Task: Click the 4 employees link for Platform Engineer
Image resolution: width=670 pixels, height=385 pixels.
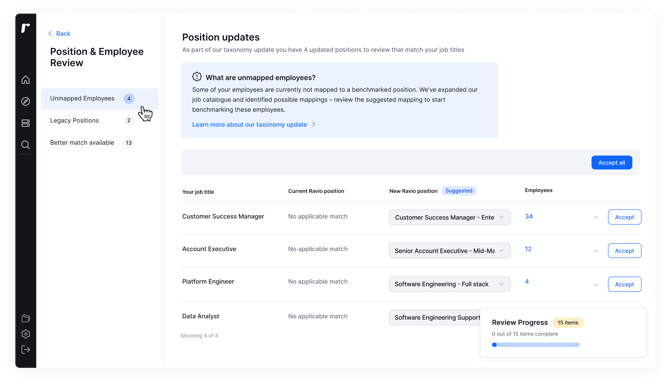Action: coord(527,281)
